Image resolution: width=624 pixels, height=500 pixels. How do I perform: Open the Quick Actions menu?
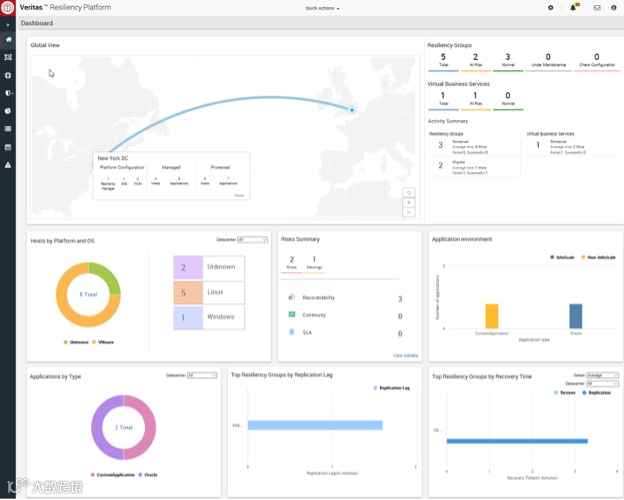pyautogui.click(x=322, y=8)
